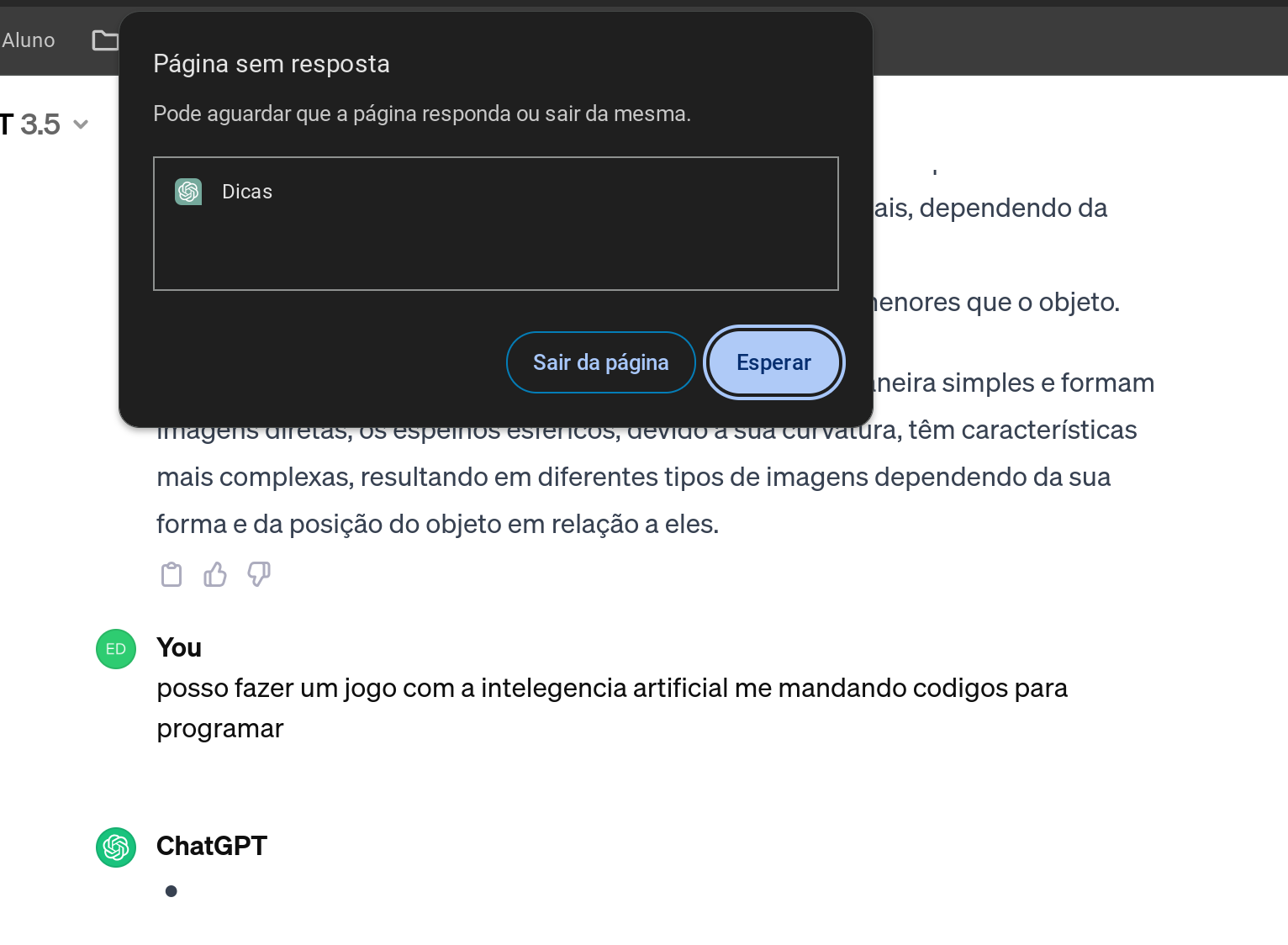Click the ChatGPT icon beside Dicas
1288x945 pixels.
[x=188, y=192]
